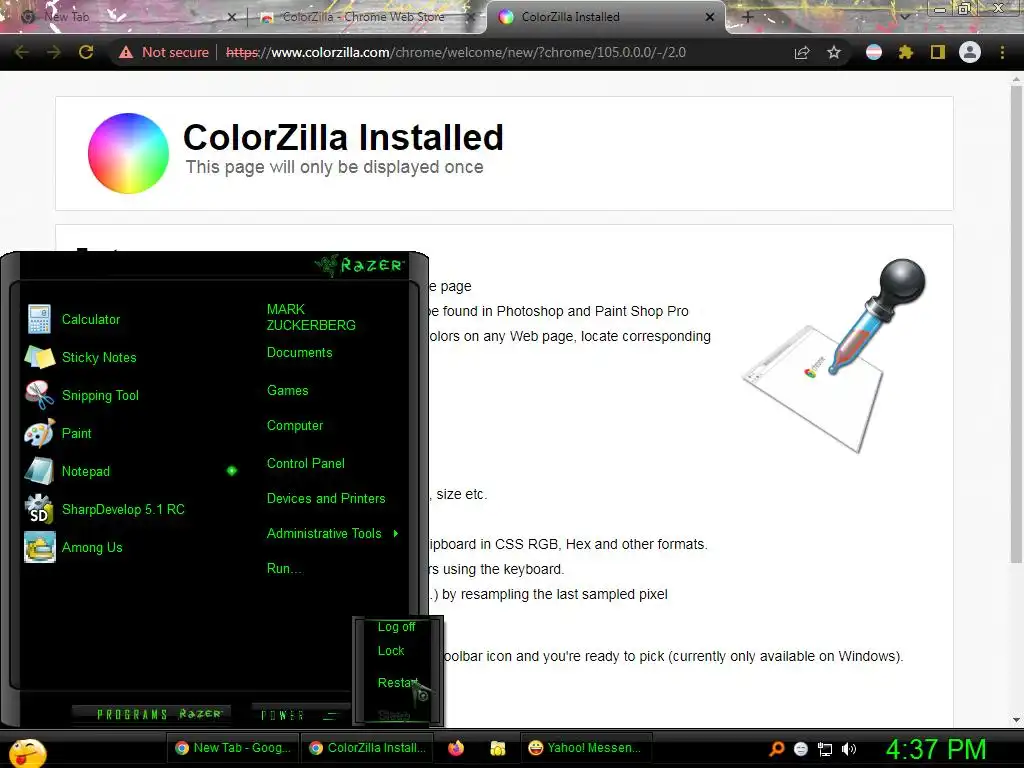Click round white tray icon

pos(801,749)
